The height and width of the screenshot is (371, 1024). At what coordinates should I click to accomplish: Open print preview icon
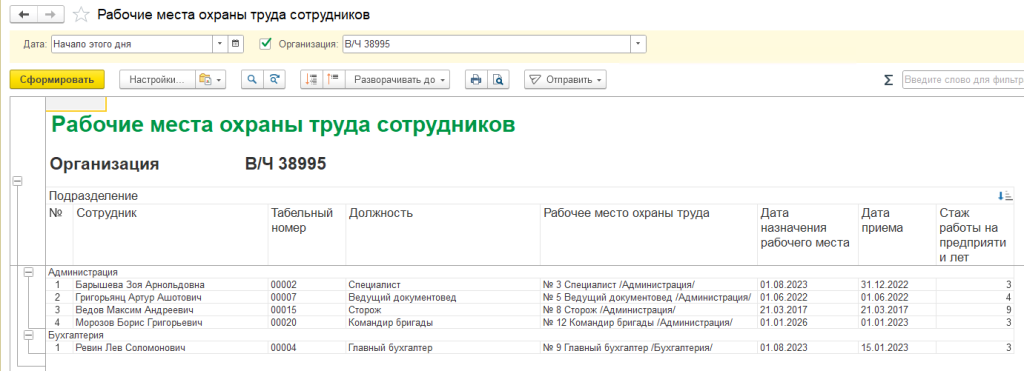click(x=498, y=80)
